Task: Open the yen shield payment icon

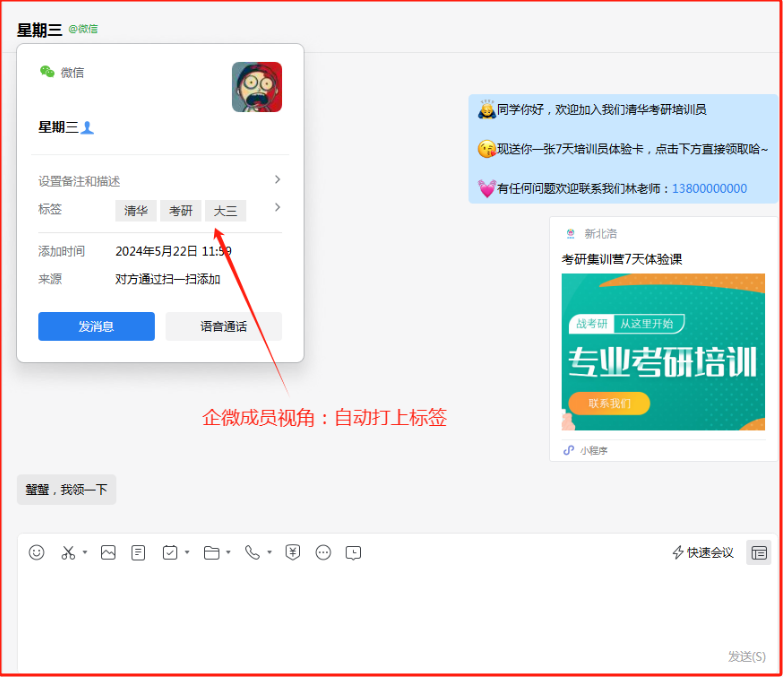Action: click(292, 552)
